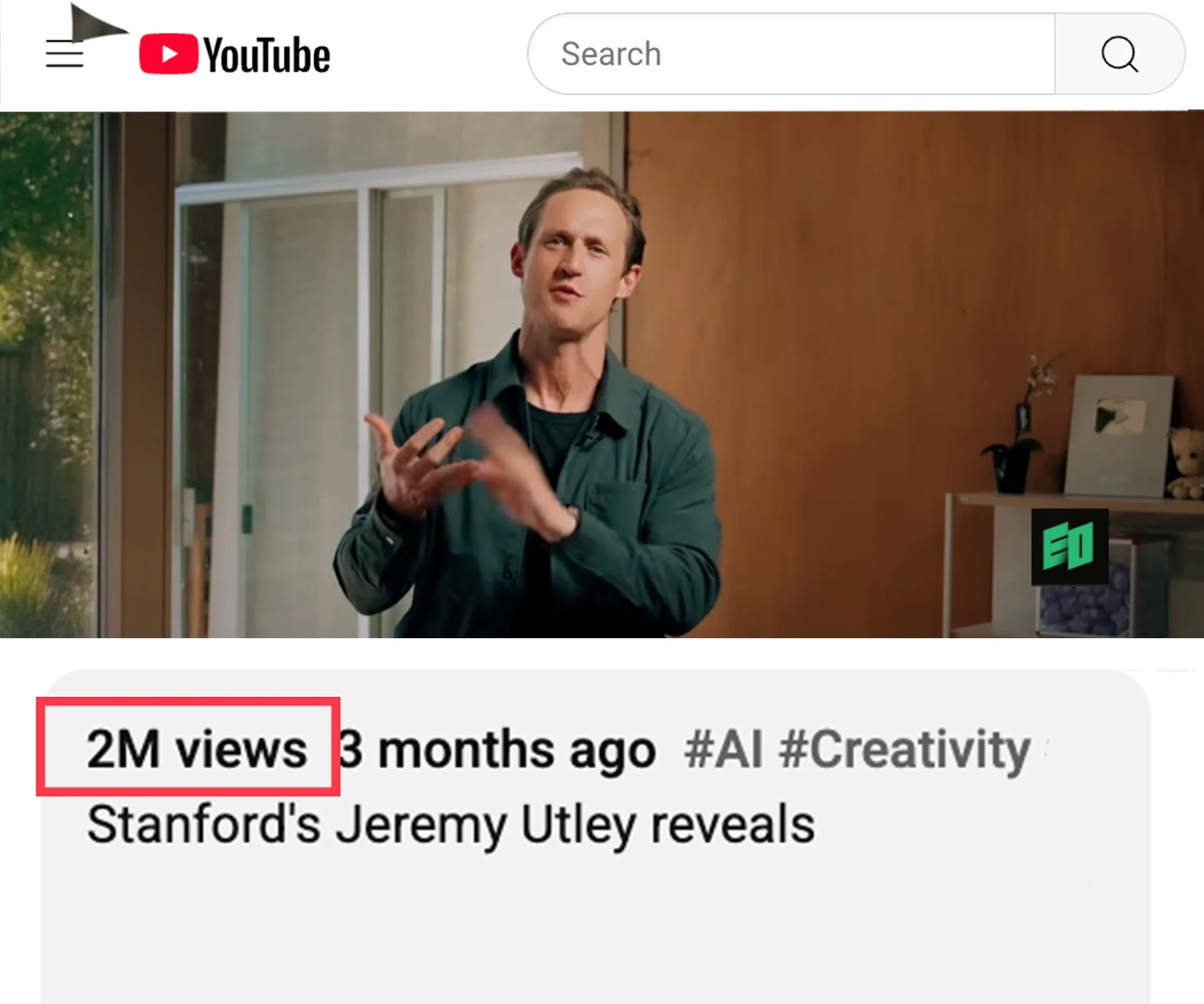1204x1004 pixels.
Task: Expand the description box empty area
Action: 595,928
